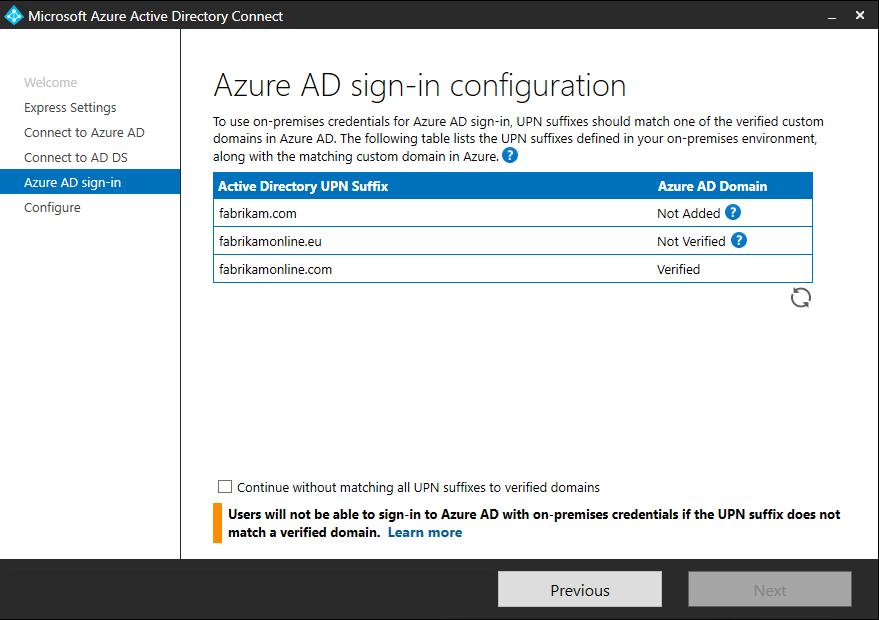Refresh the UPN suffix table
Viewport: 879px width, 620px height.
[800, 297]
